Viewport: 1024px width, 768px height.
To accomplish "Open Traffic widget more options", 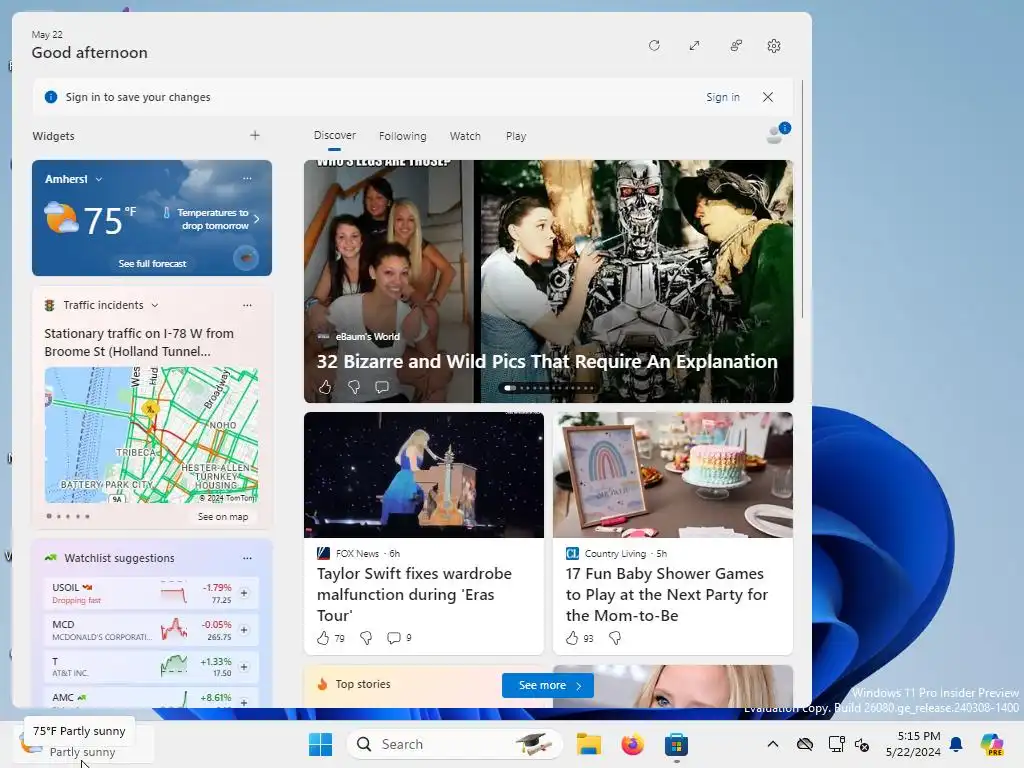I will click(247, 305).
